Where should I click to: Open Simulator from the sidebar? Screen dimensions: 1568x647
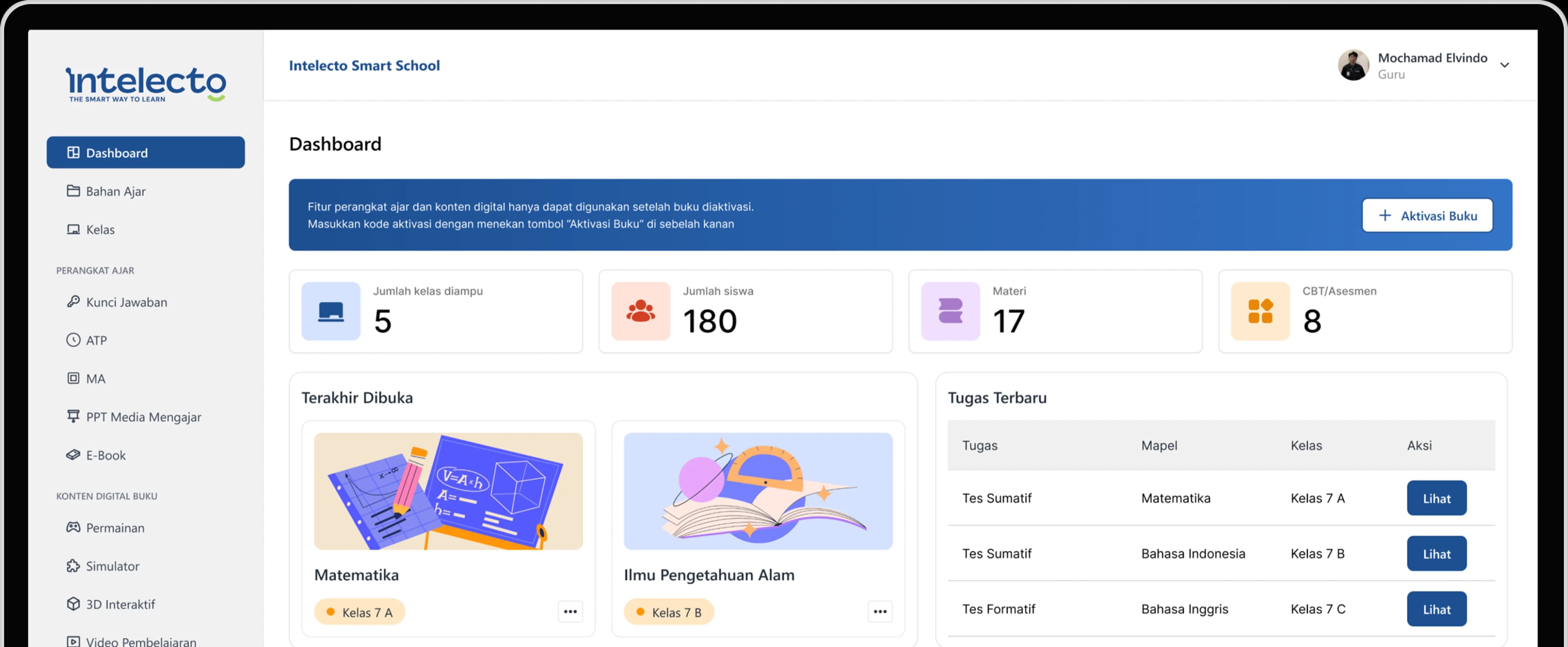(146, 566)
